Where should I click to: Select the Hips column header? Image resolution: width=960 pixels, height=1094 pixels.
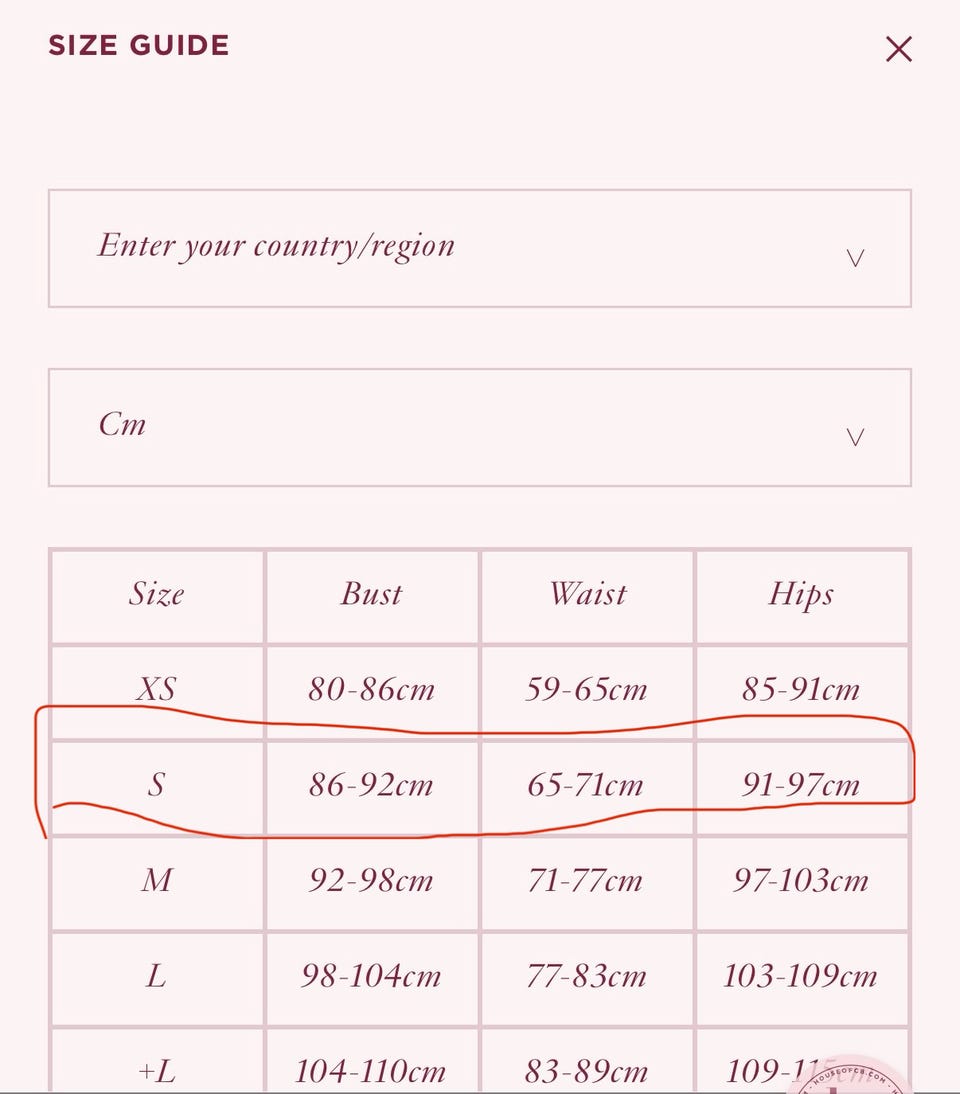click(x=802, y=595)
